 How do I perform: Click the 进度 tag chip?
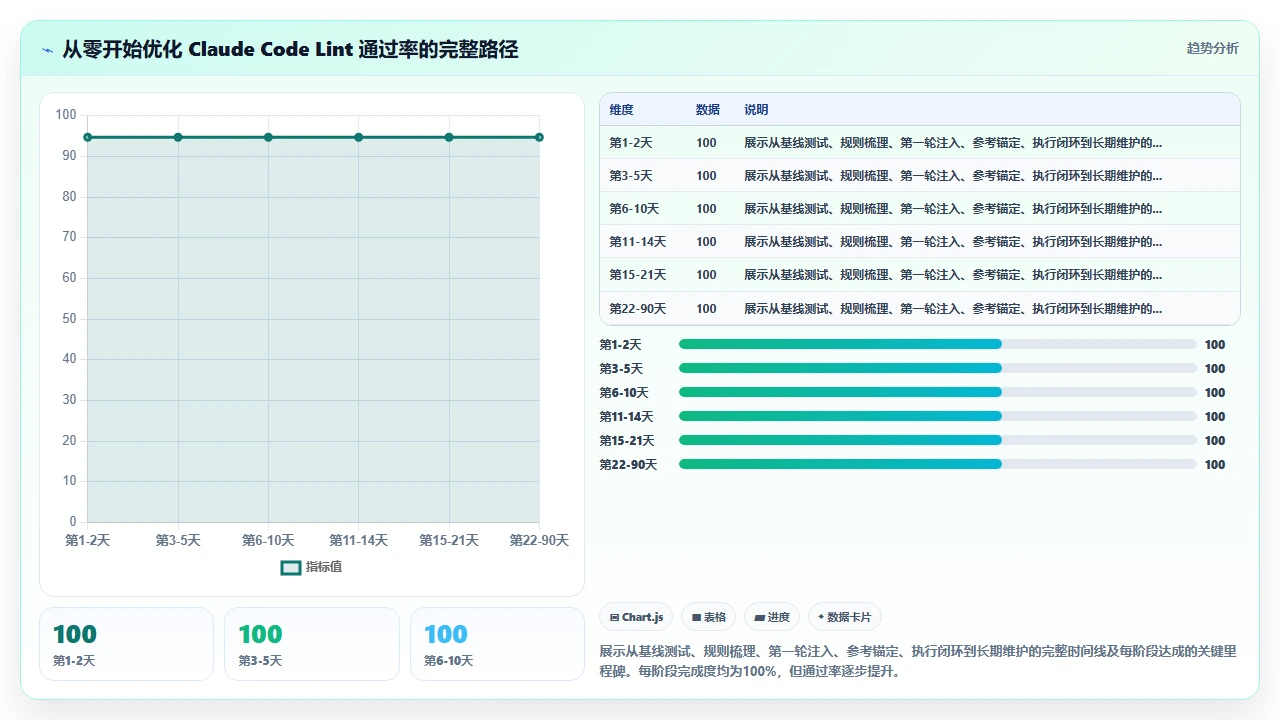[x=772, y=617]
